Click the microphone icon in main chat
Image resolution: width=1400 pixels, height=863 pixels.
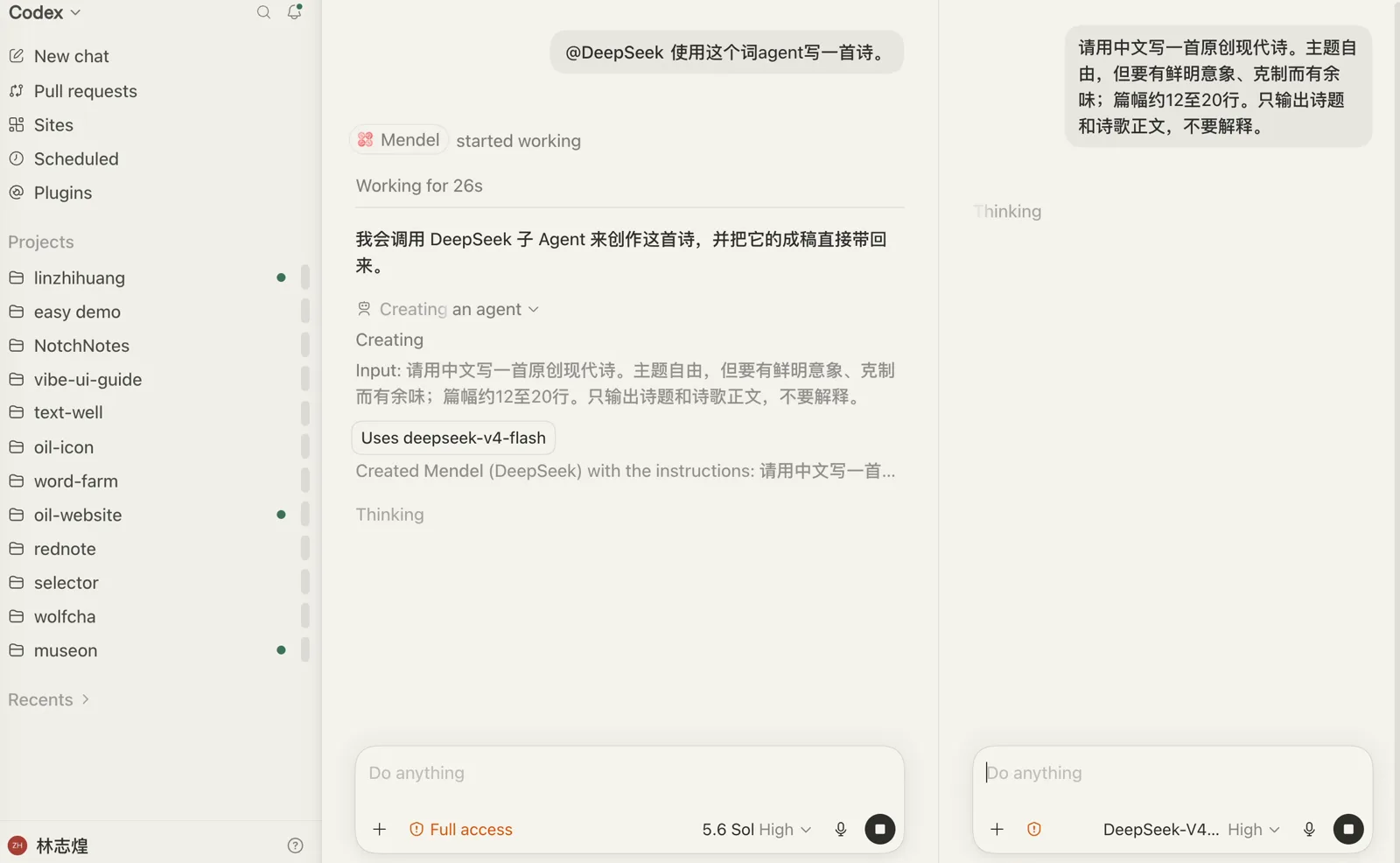point(840,829)
